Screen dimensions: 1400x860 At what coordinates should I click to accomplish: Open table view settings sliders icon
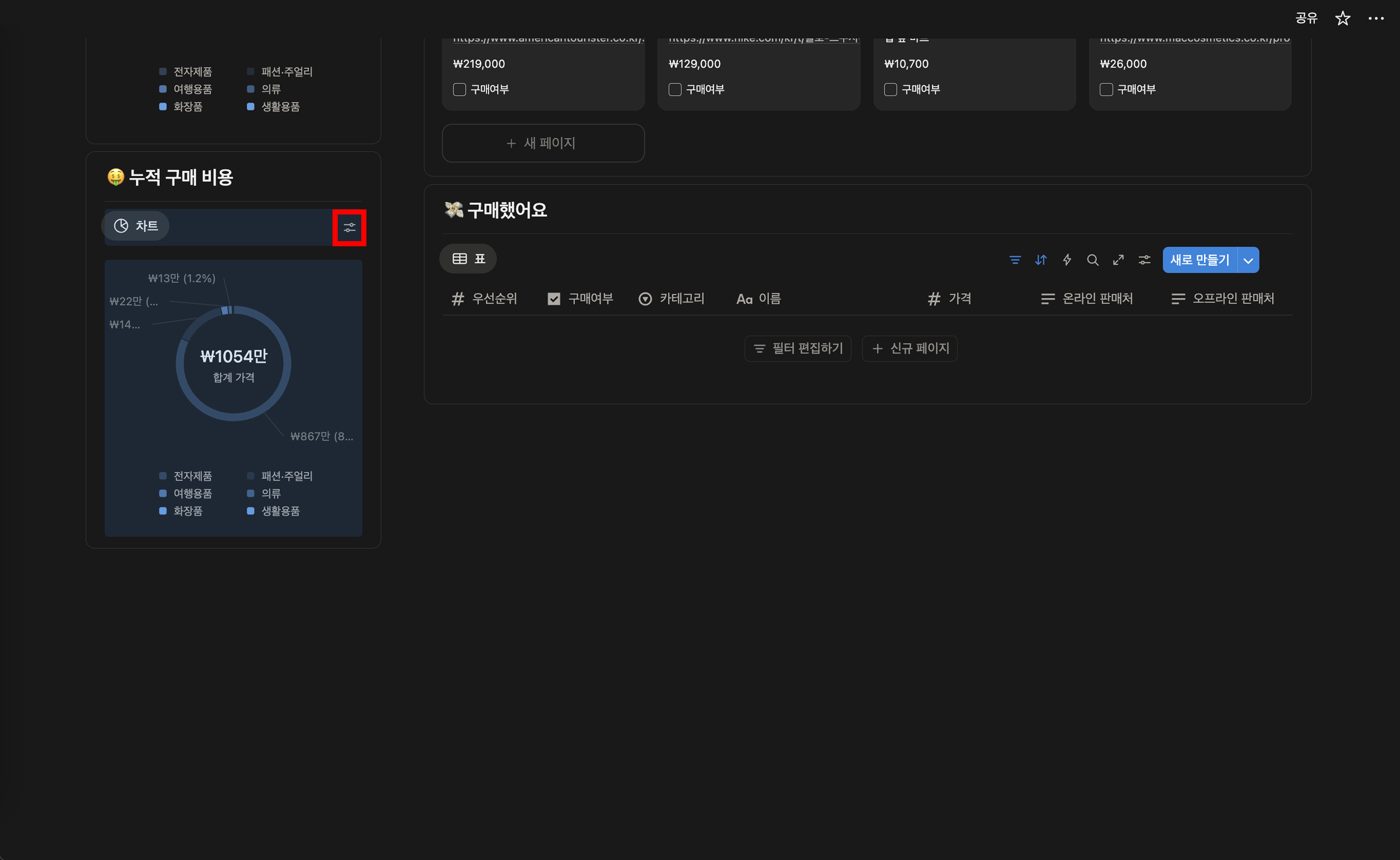pos(1144,260)
